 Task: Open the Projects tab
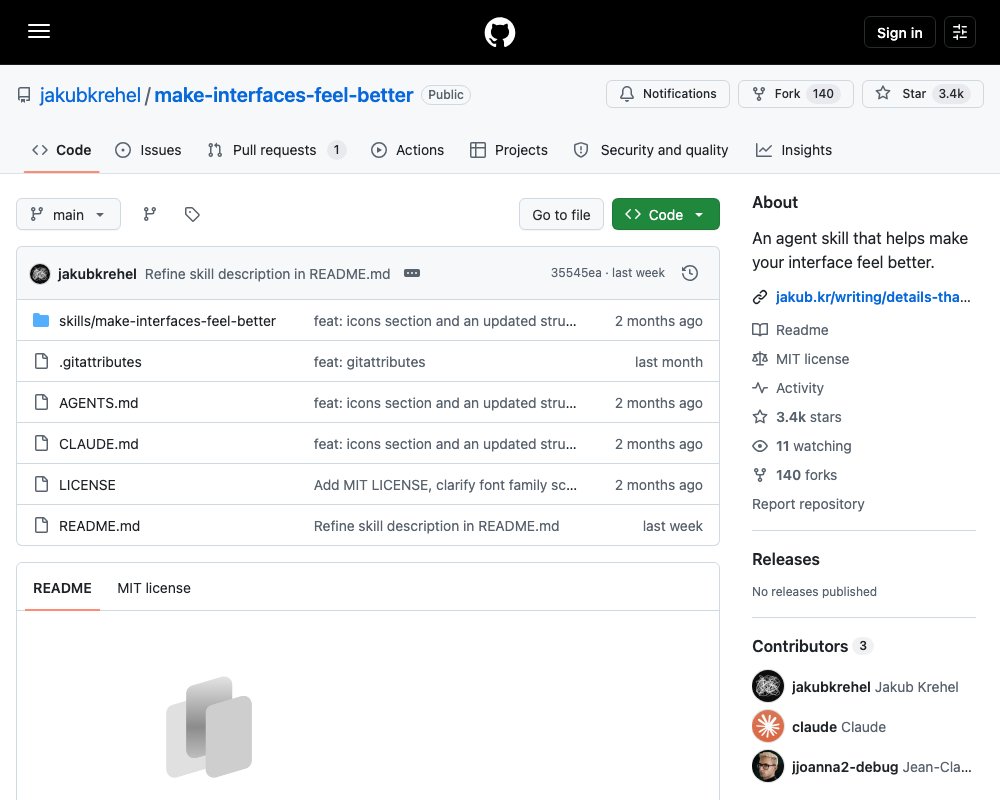click(509, 150)
